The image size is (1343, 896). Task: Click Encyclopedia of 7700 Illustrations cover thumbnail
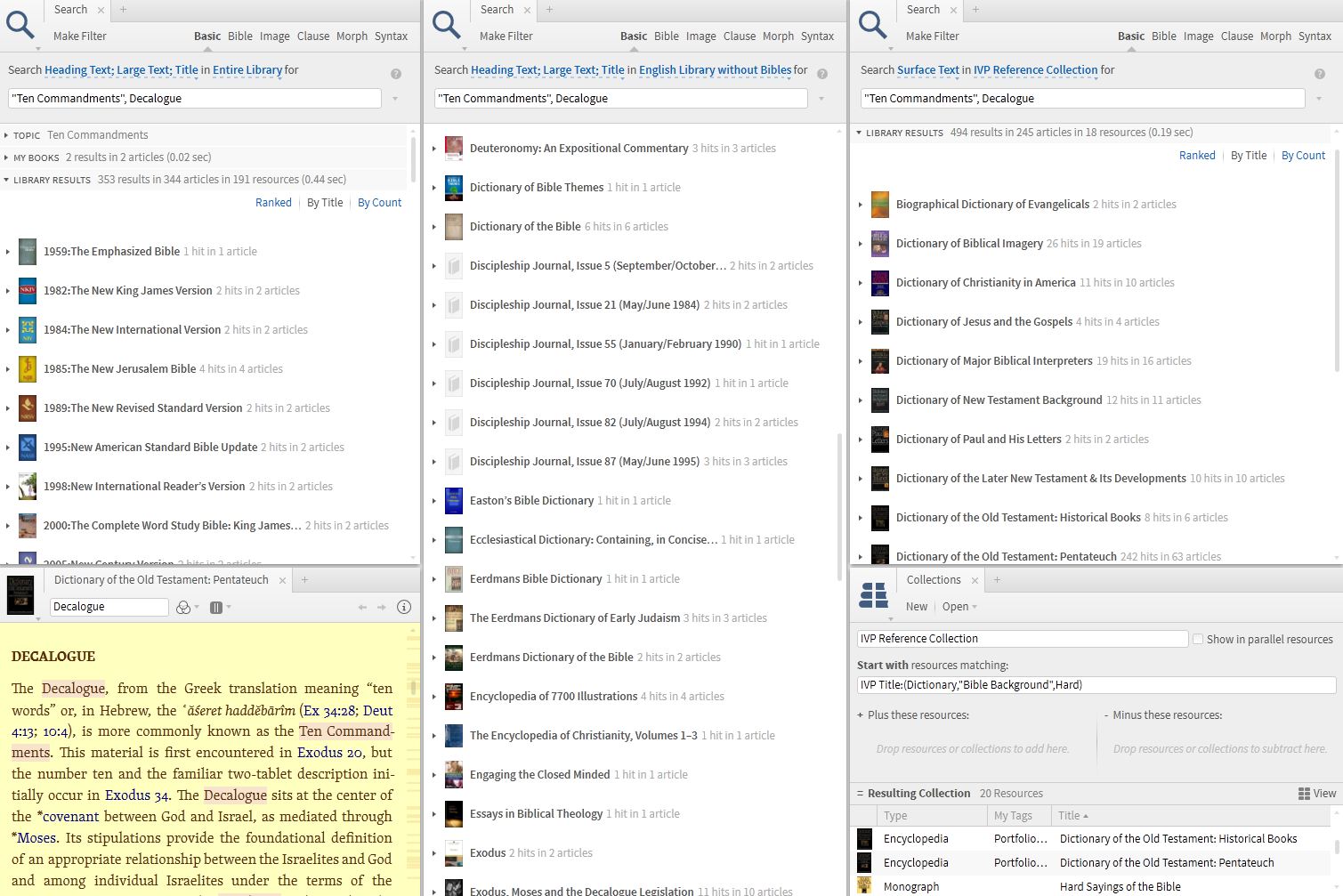point(454,697)
